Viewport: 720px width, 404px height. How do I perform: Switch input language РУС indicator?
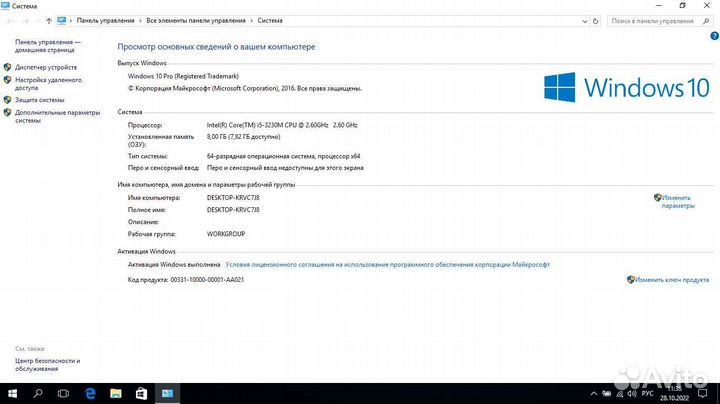tap(647, 393)
